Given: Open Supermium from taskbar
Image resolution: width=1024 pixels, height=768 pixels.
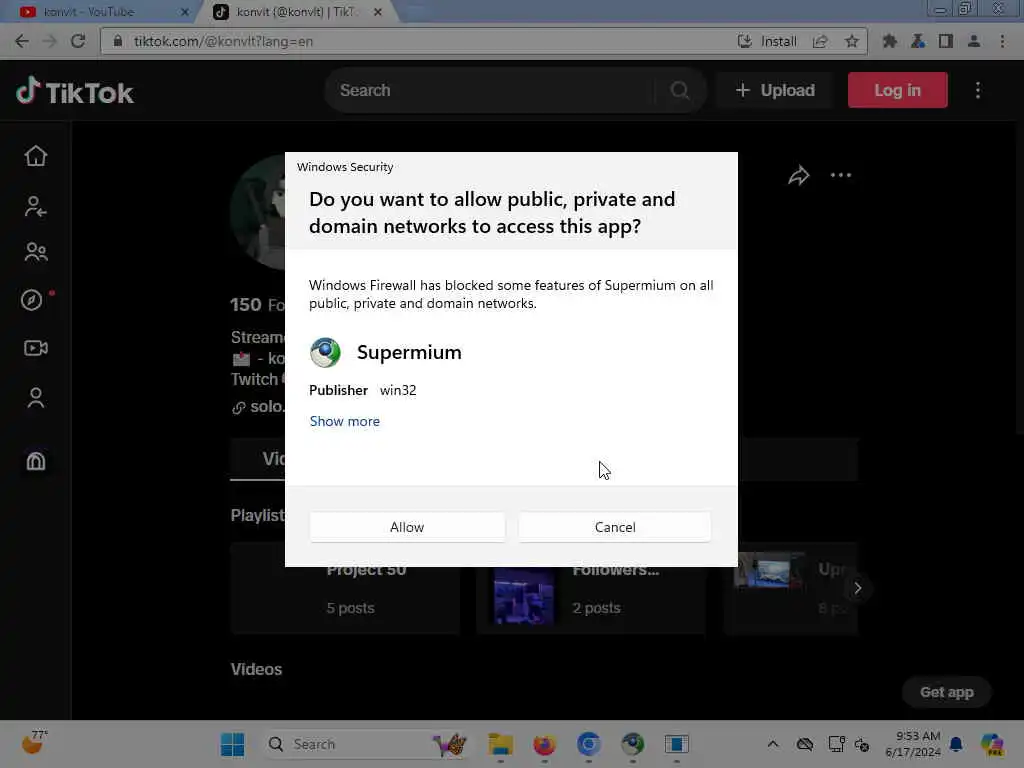Looking at the screenshot, I should [633, 744].
